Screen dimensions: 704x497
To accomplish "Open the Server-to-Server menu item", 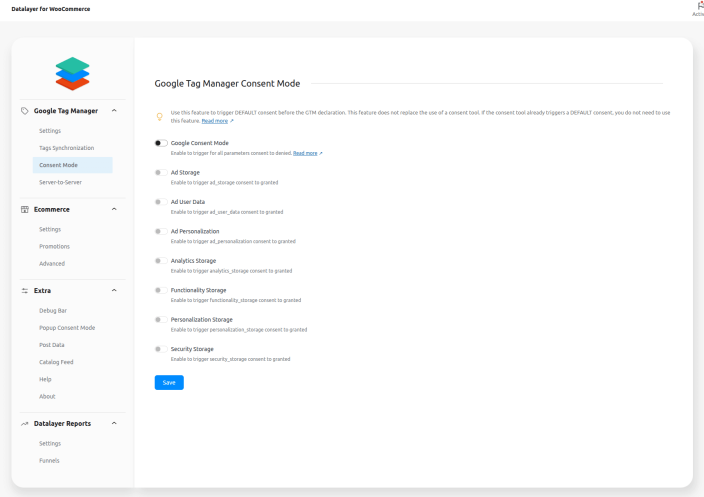I will [x=60, y=183].
